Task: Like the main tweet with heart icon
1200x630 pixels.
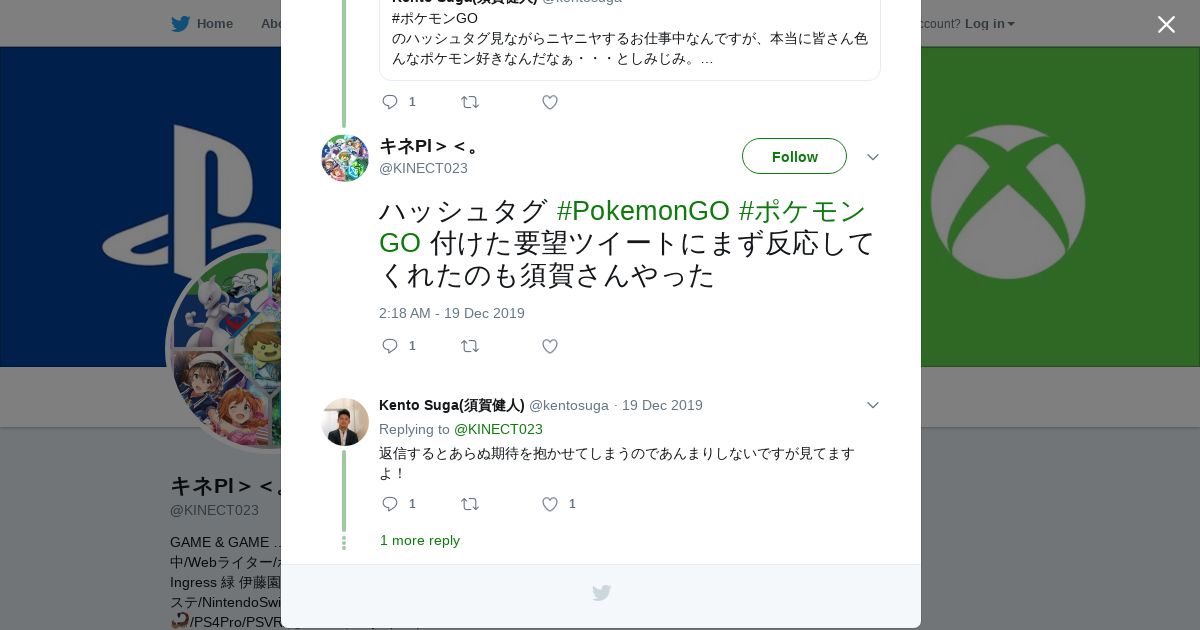Action: [550, 346]
